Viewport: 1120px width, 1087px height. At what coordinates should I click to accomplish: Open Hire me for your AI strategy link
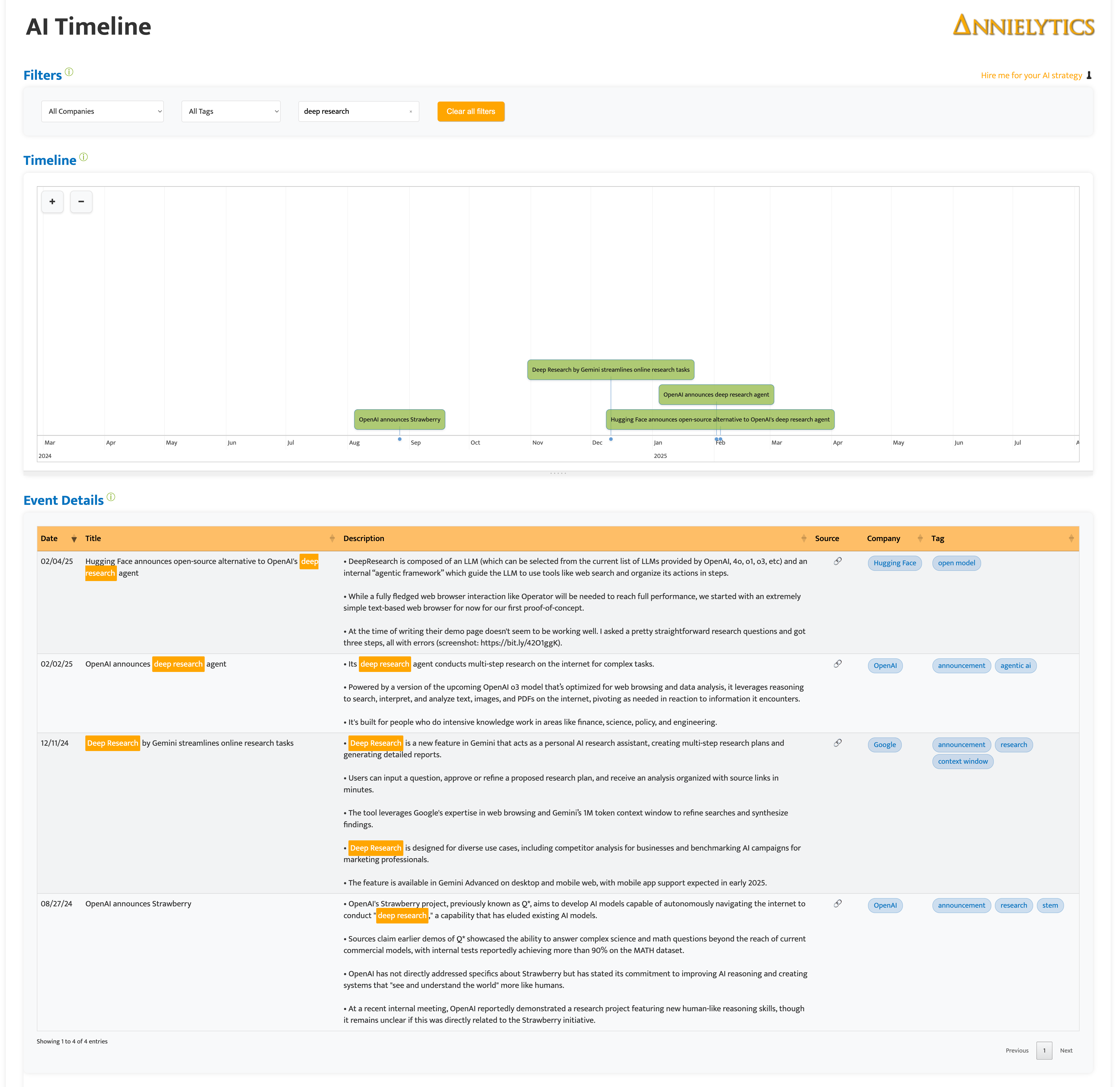click(1031, 76)
